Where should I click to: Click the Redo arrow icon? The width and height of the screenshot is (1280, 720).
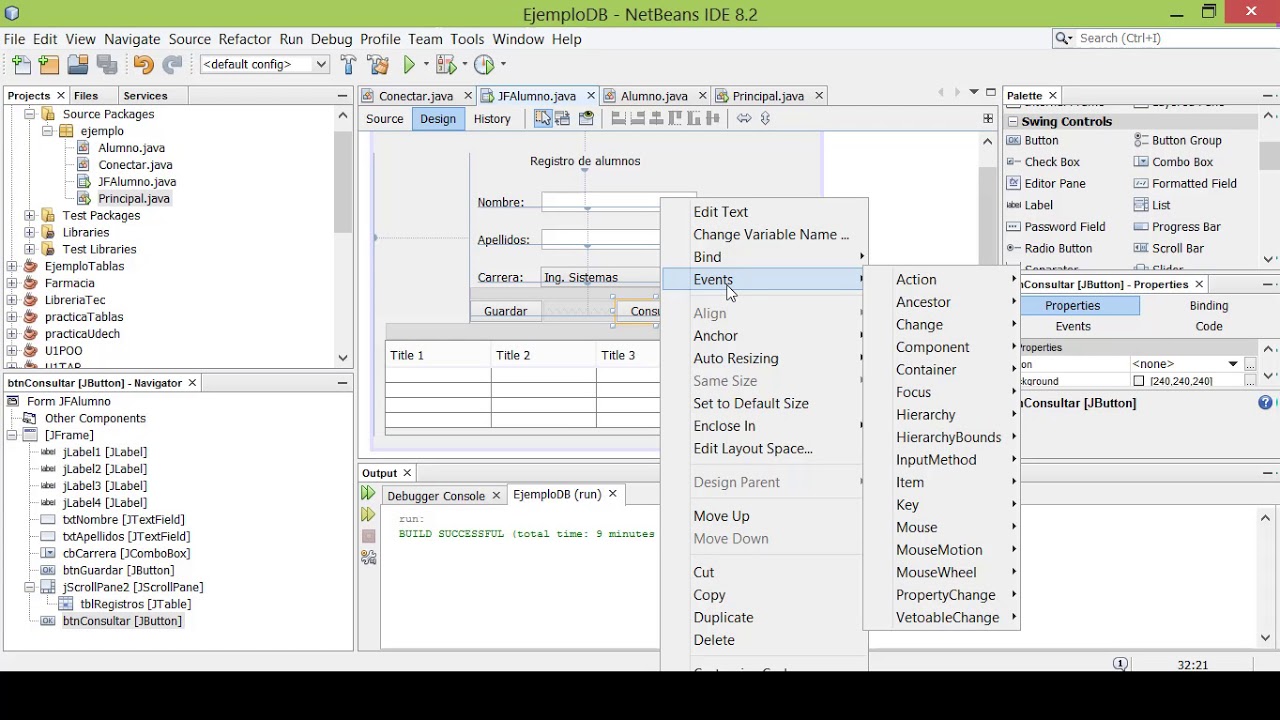coord(173,64)
